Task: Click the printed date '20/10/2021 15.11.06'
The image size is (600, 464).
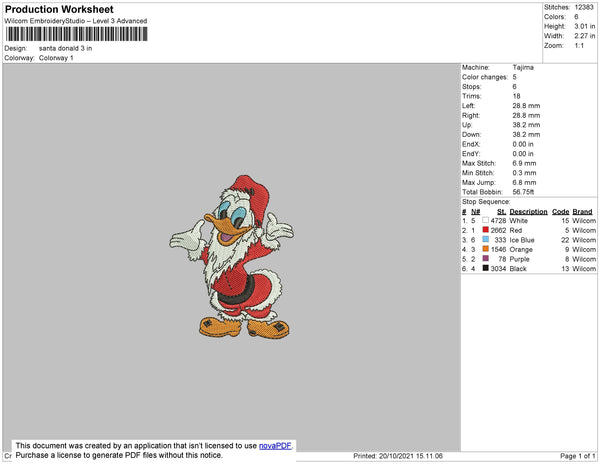Action: pyautogui.click(x=411, y=456)
